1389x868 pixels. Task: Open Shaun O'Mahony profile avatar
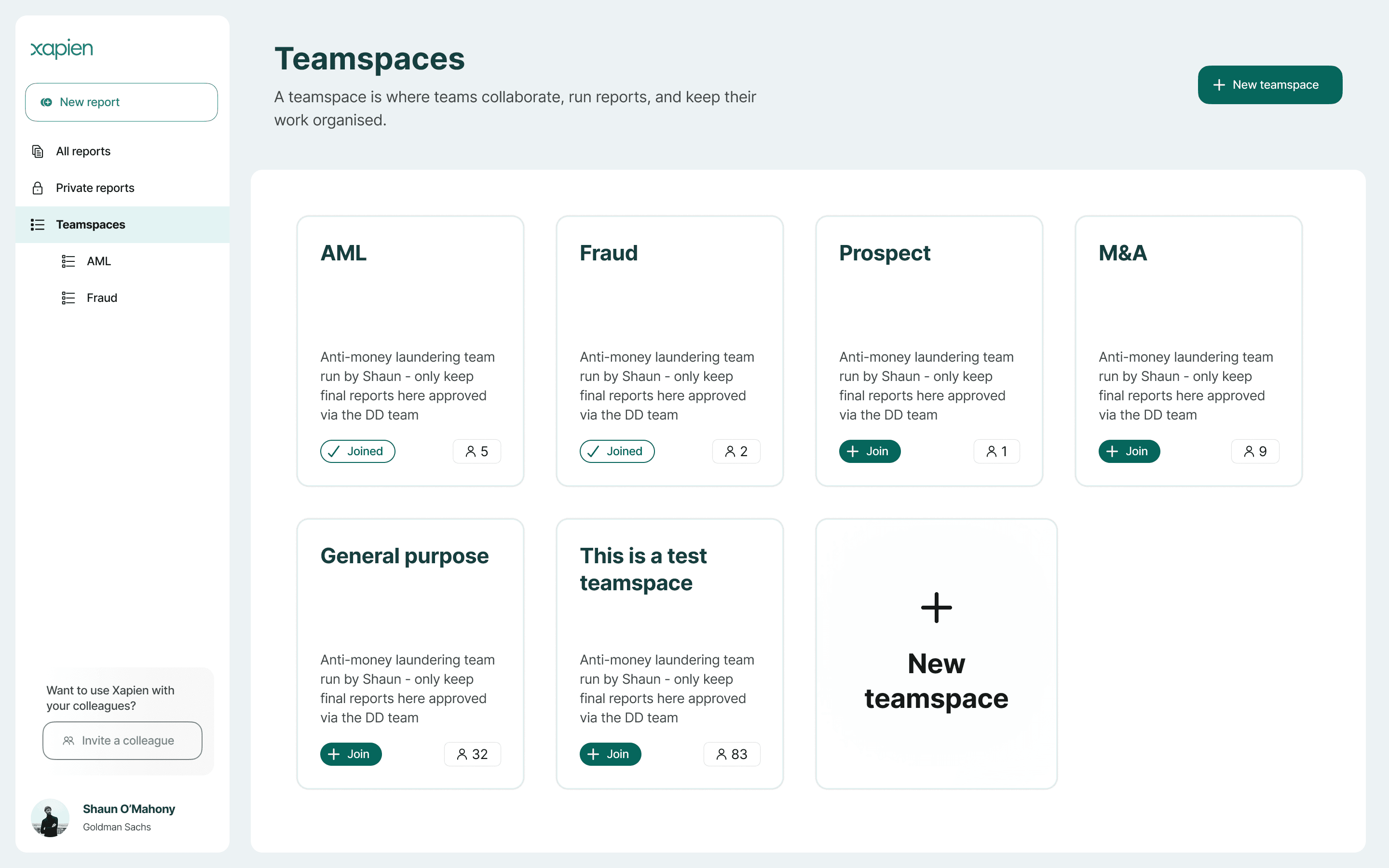click(x=50, y=817)
